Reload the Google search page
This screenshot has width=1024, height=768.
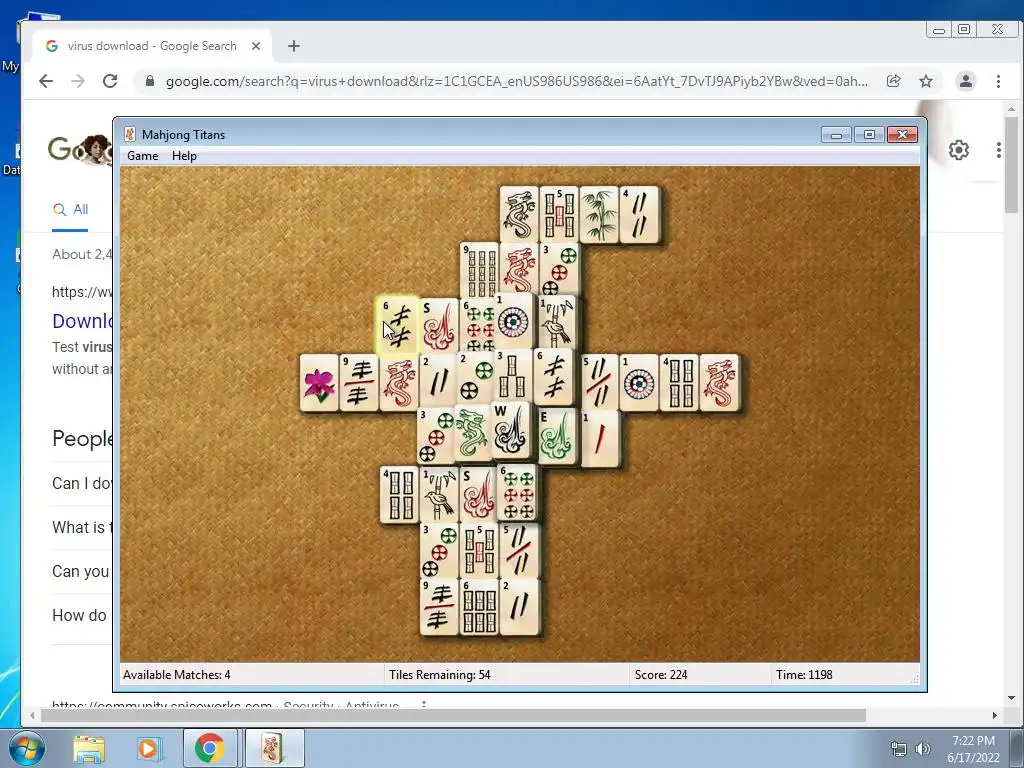click(110, 81)
